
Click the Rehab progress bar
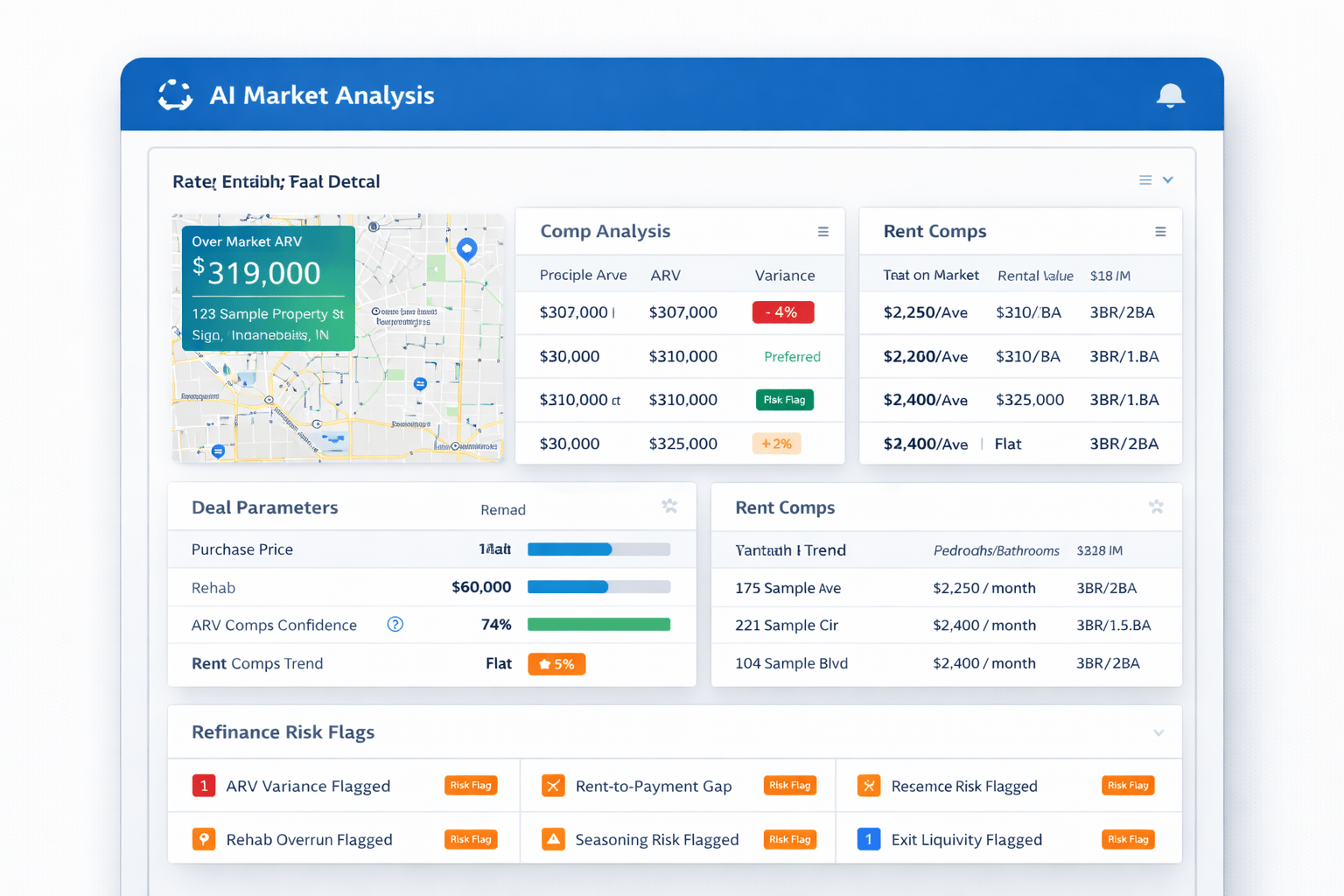pyautogui.click(x=599, y=587)
